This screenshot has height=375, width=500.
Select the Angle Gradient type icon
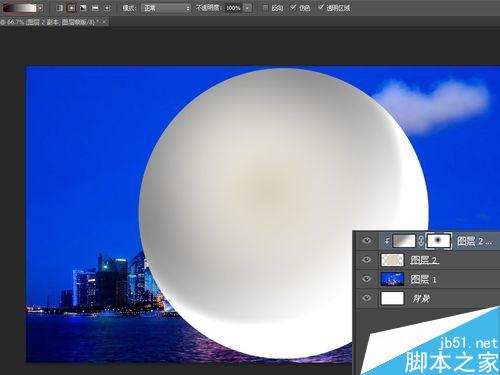83,8
